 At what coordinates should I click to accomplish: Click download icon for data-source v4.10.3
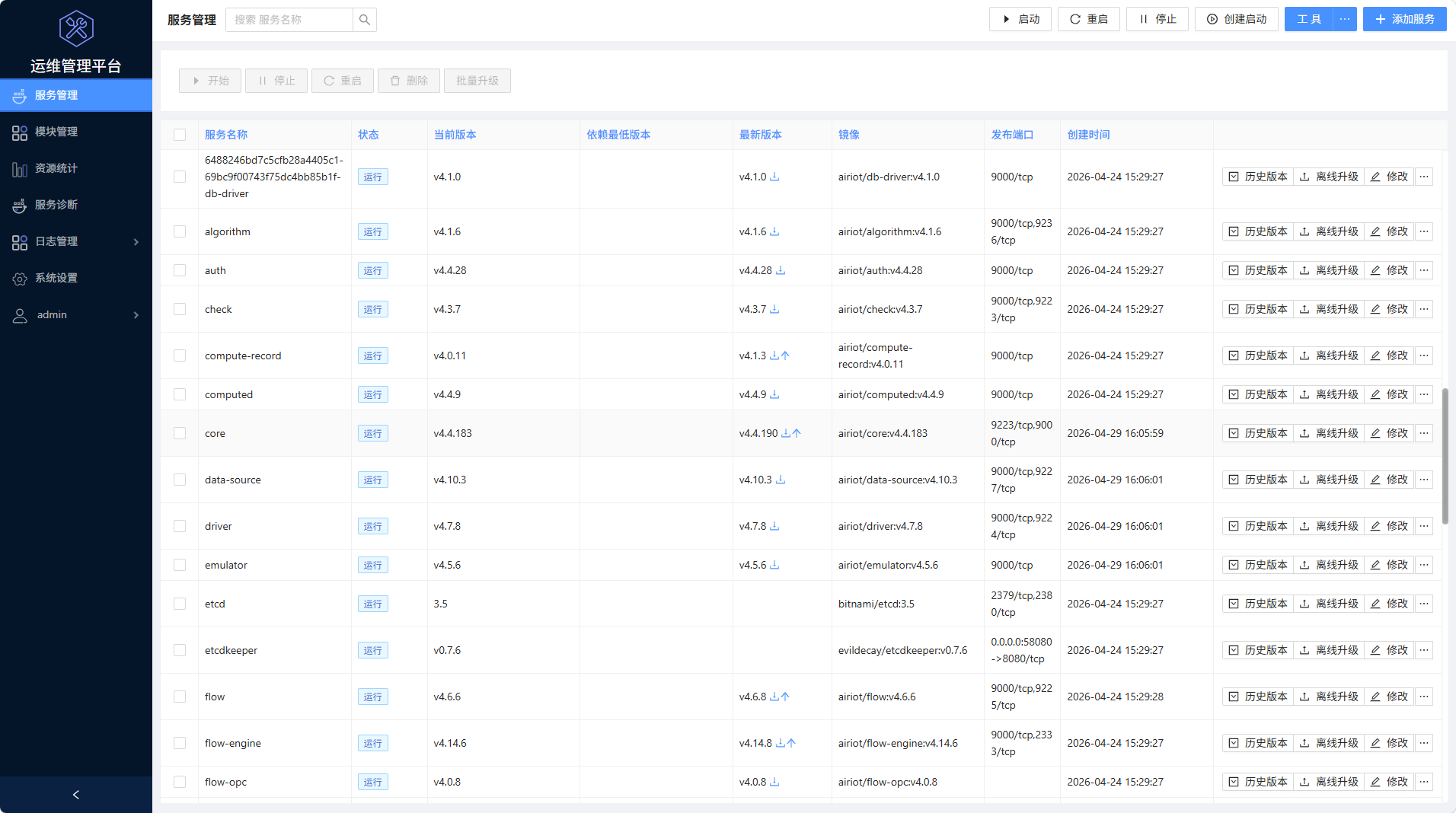781,480
